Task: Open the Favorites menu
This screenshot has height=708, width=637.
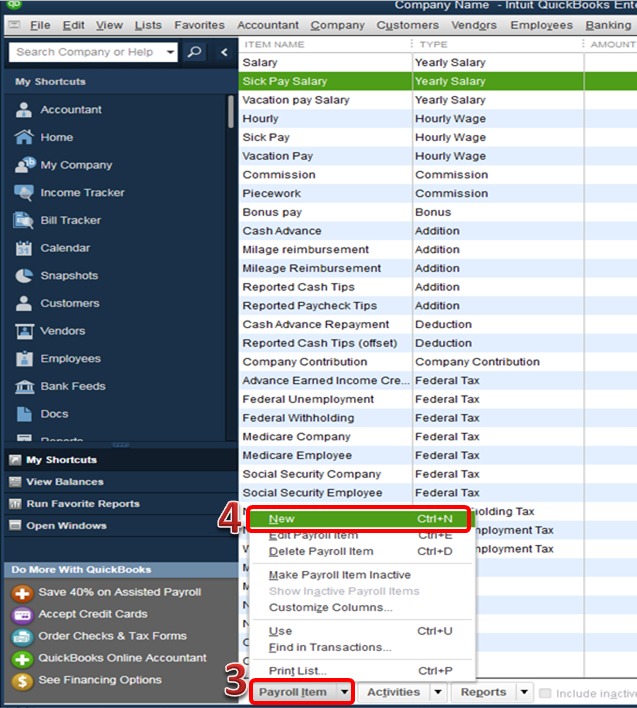Action: pyautogui.click(x=200, y=25)
